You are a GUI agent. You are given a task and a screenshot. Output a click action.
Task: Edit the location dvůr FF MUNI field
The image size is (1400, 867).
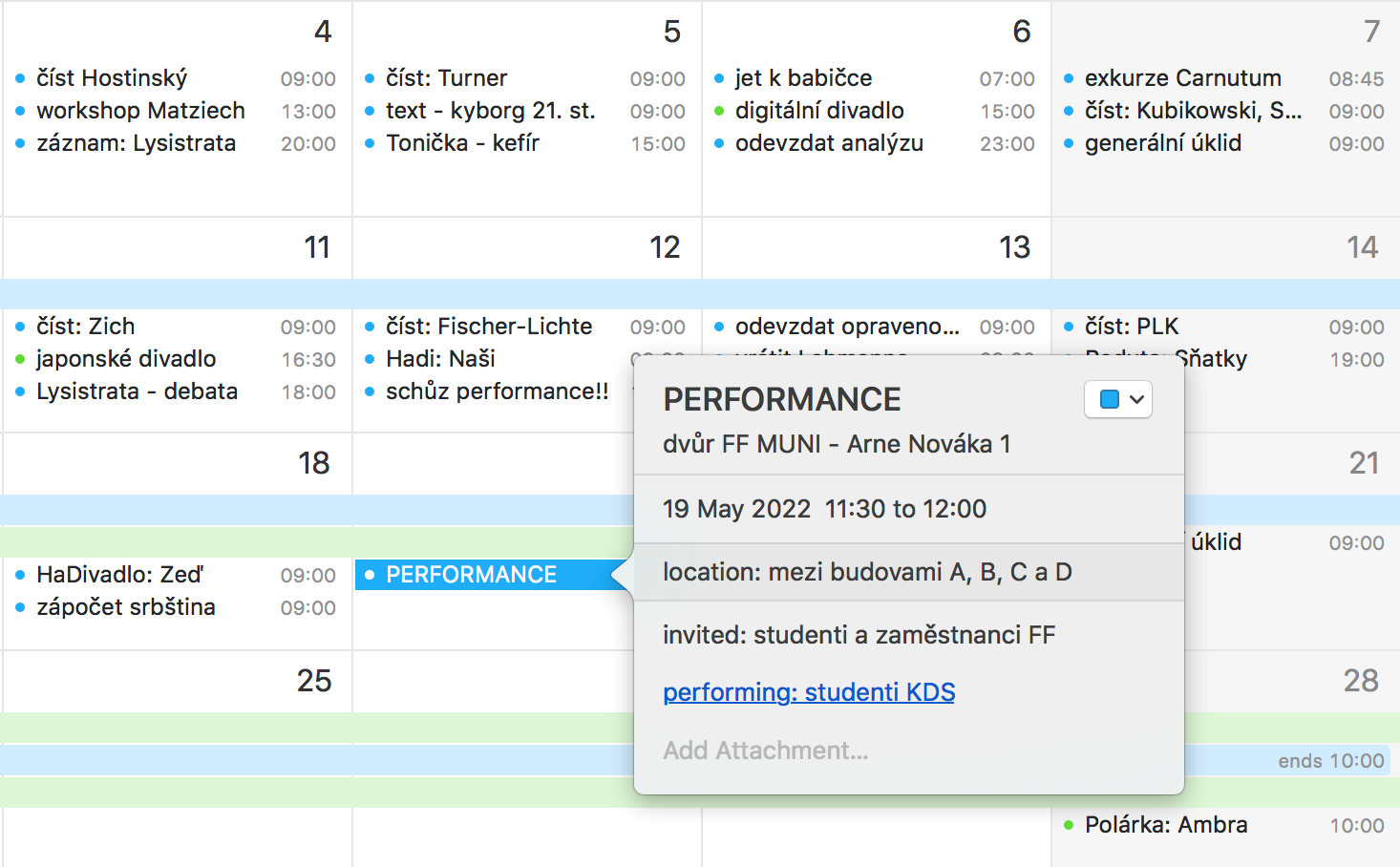[837, 444]
